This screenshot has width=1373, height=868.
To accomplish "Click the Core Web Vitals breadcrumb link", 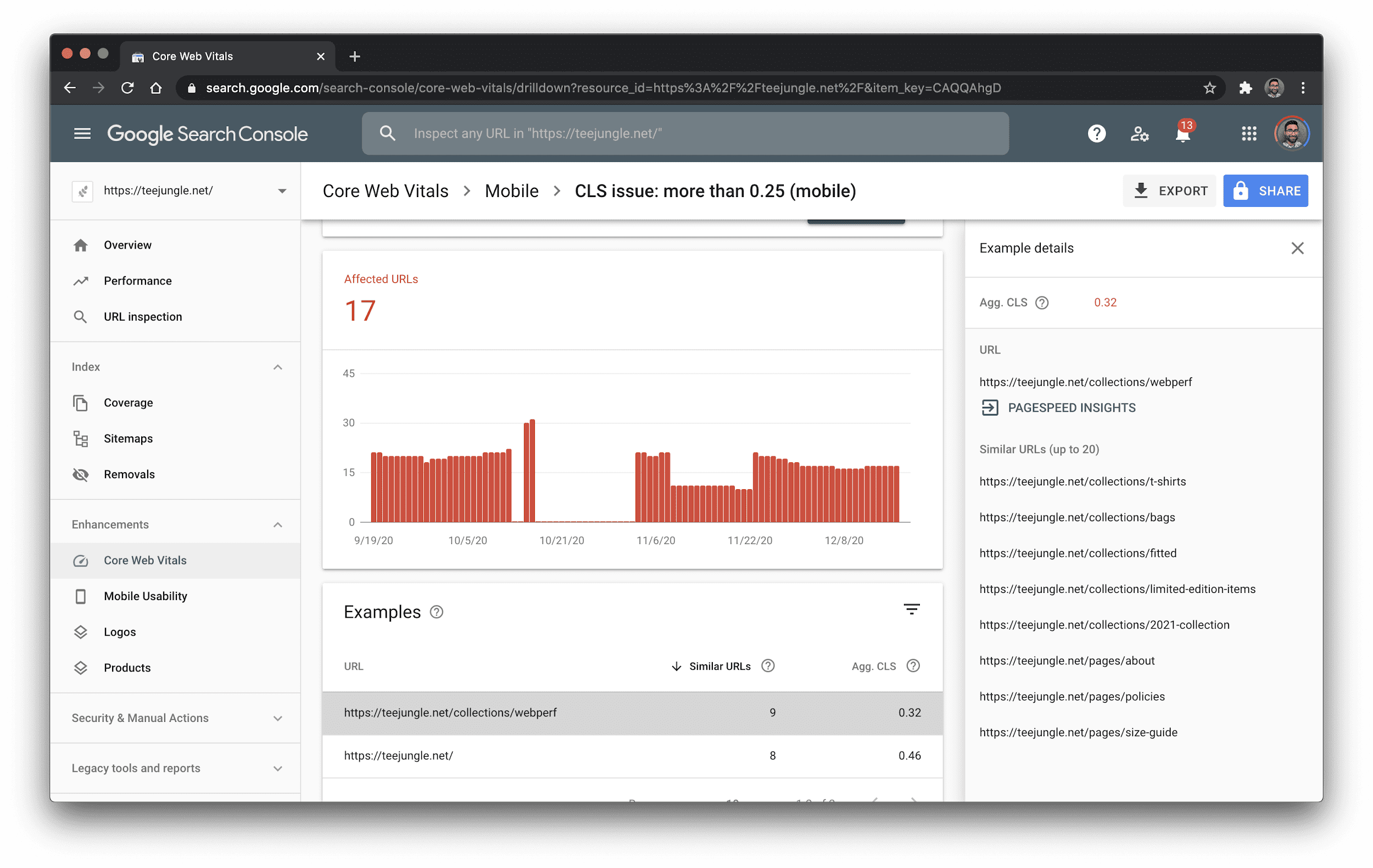I will [385, 191].
